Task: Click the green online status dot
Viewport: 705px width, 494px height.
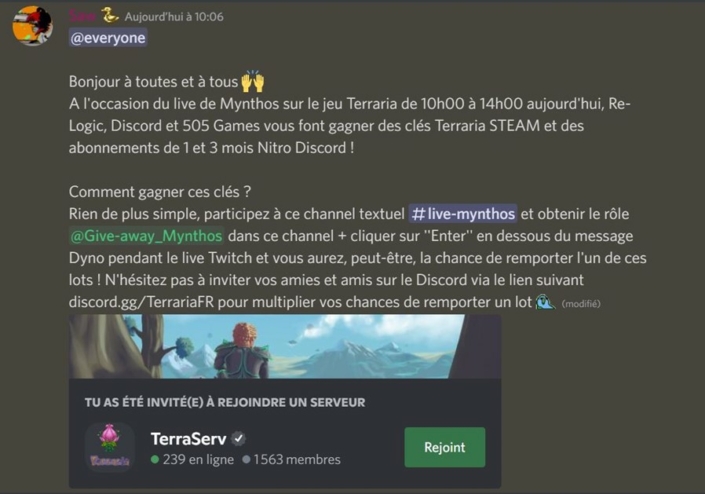Action: [x=155, y=459]
